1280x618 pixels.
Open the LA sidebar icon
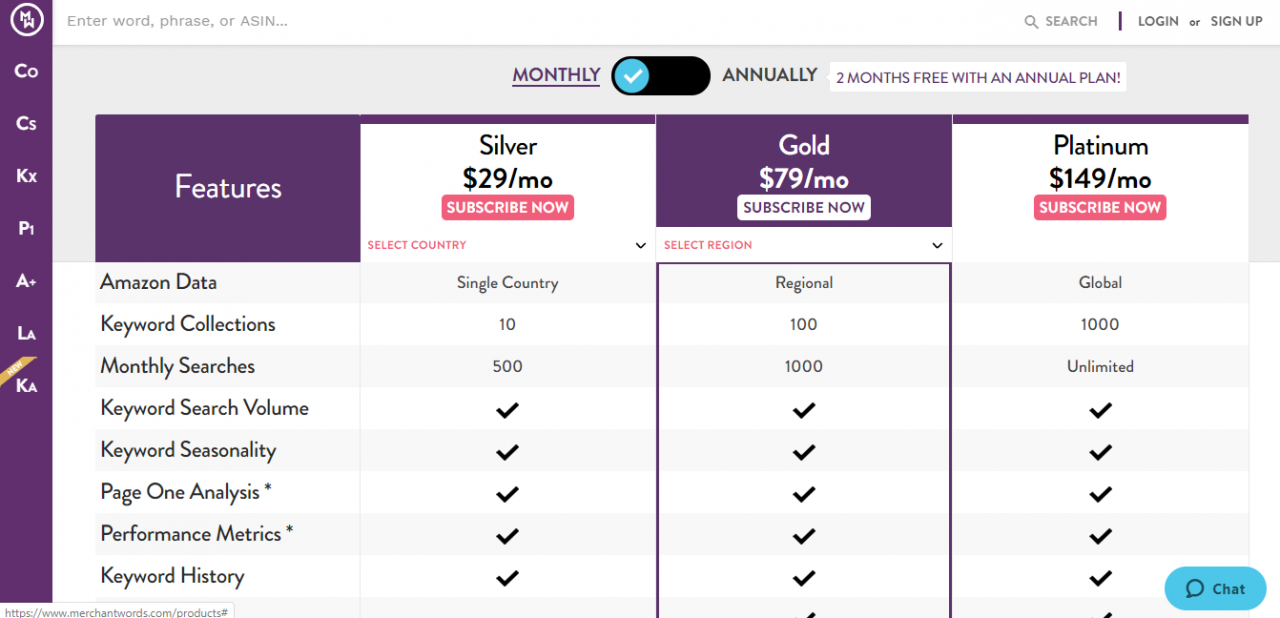tap(26, 333)
